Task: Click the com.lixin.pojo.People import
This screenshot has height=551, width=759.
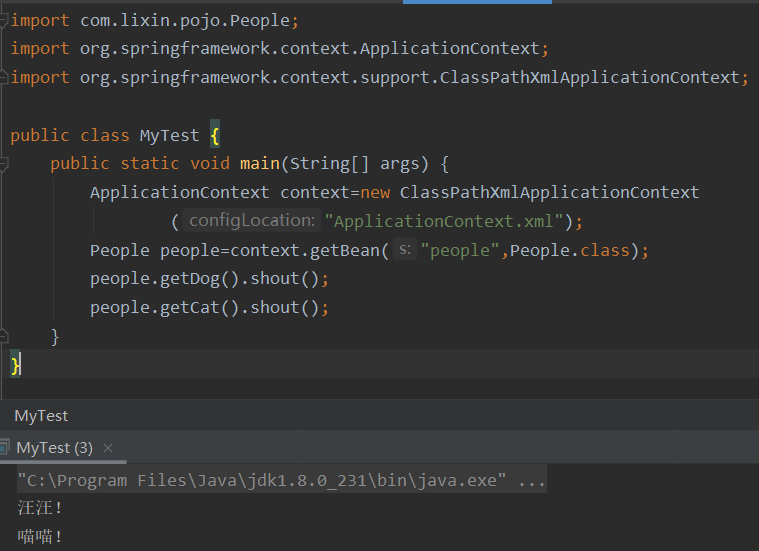Action: tap(185, 20)
